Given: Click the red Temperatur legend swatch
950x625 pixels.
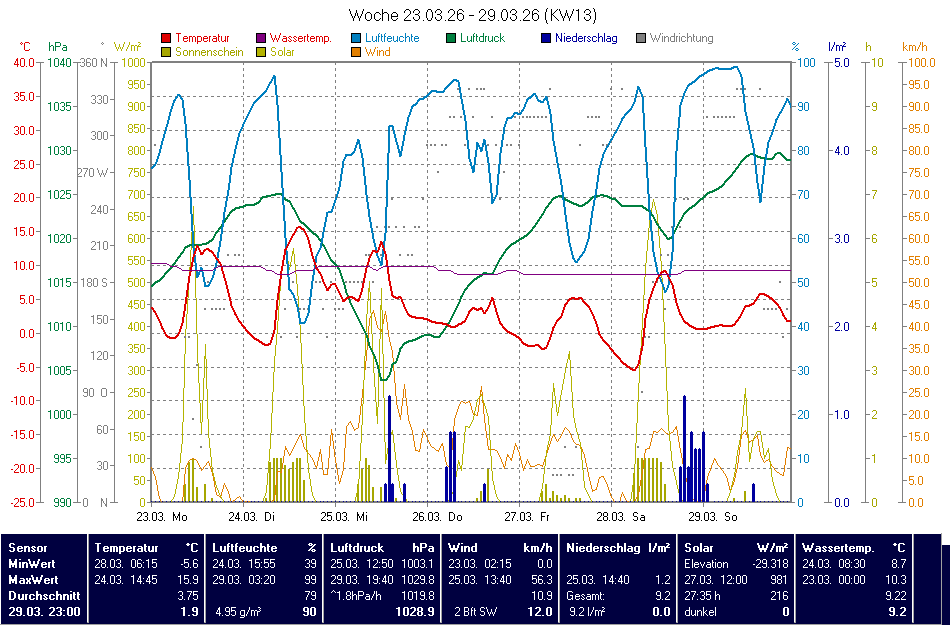Looking at the screenshot, I should (166, 39).
